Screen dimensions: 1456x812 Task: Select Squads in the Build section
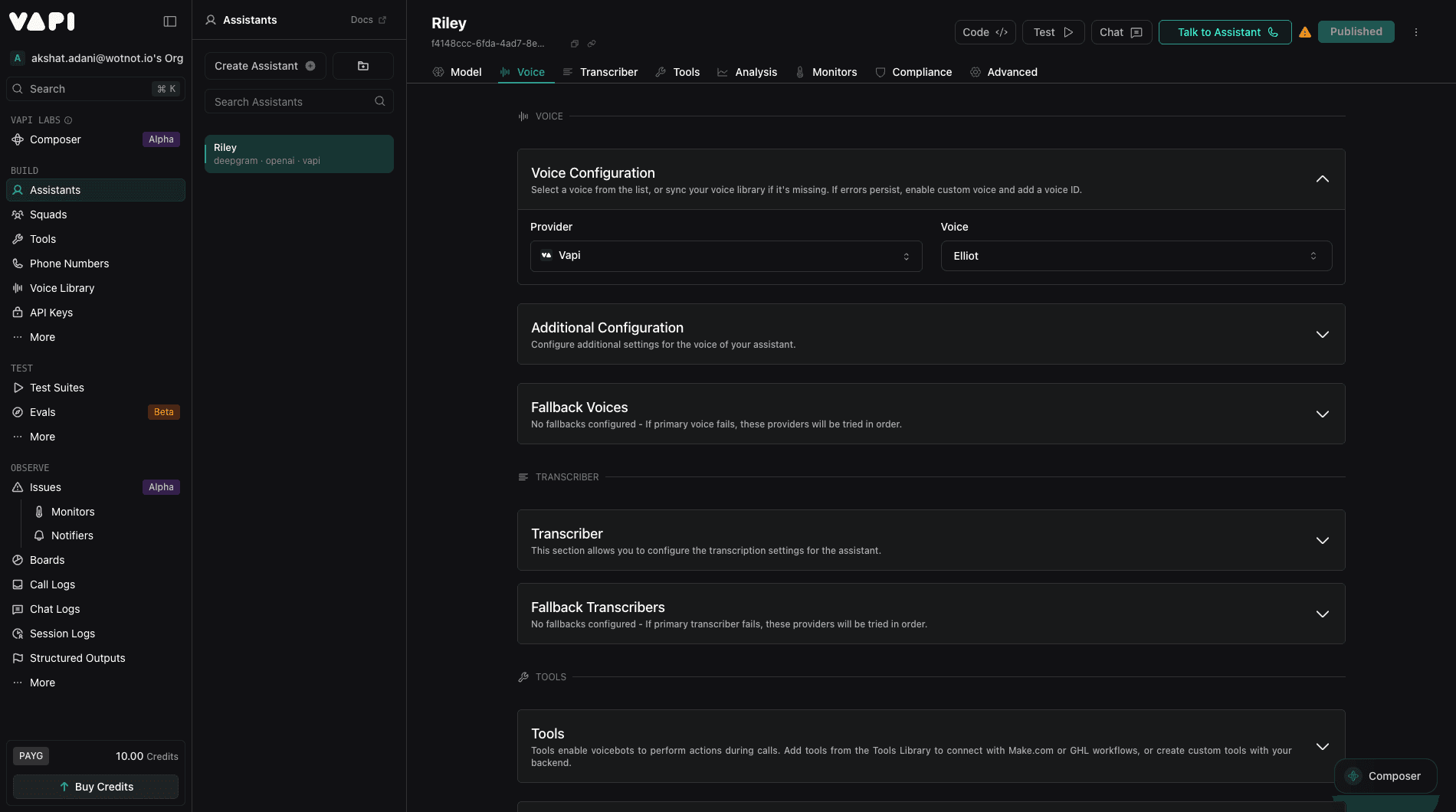(48, 214)
